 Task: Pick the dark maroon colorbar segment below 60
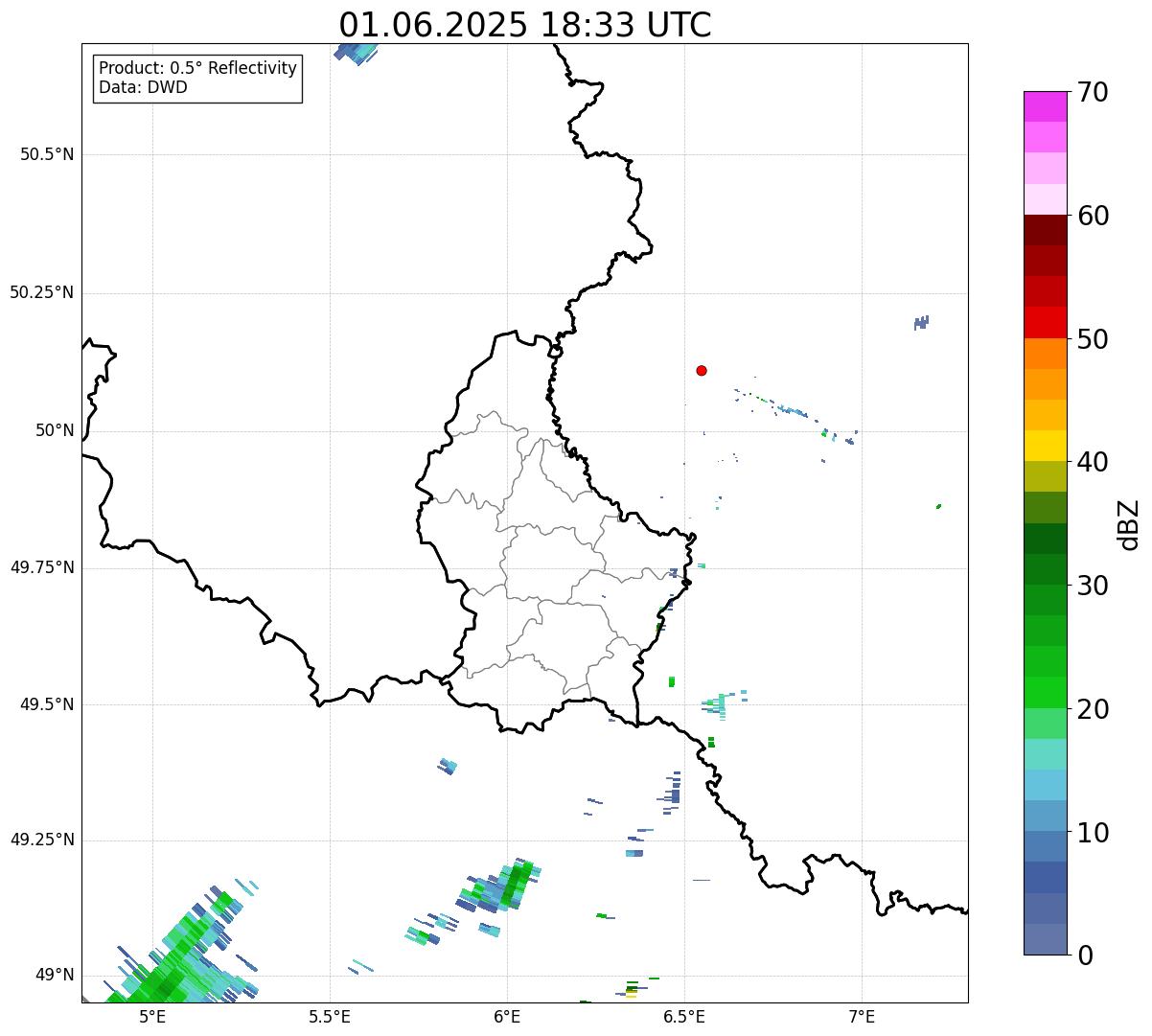coord(1045,230)
